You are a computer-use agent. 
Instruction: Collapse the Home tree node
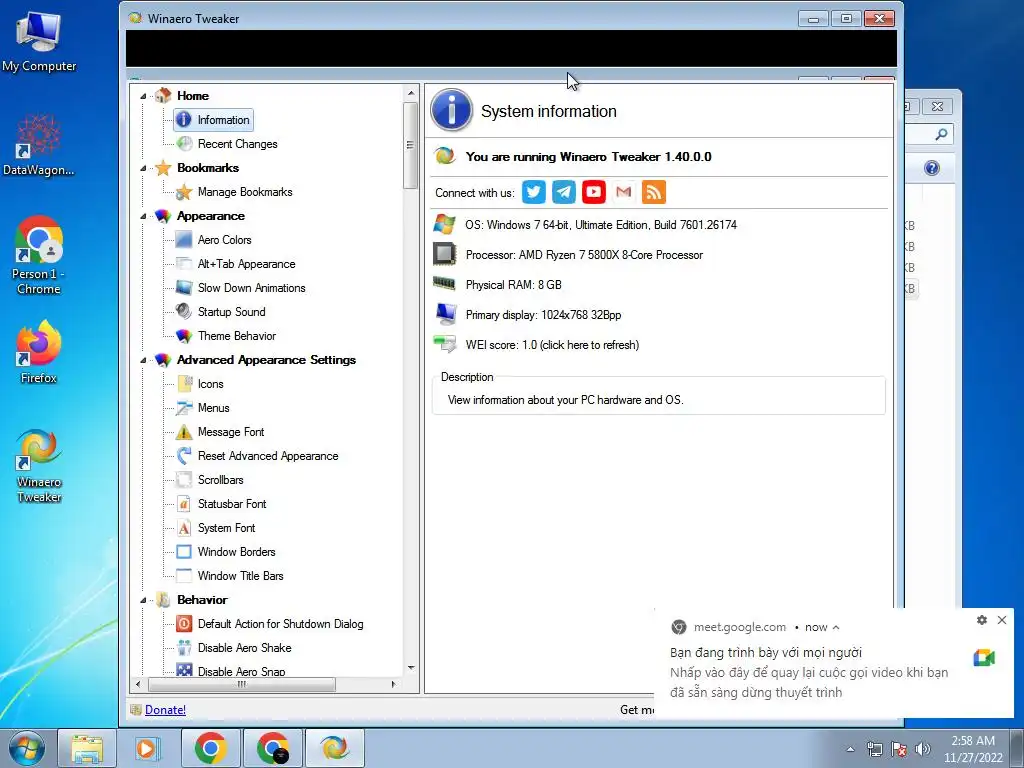pos(143,96)
